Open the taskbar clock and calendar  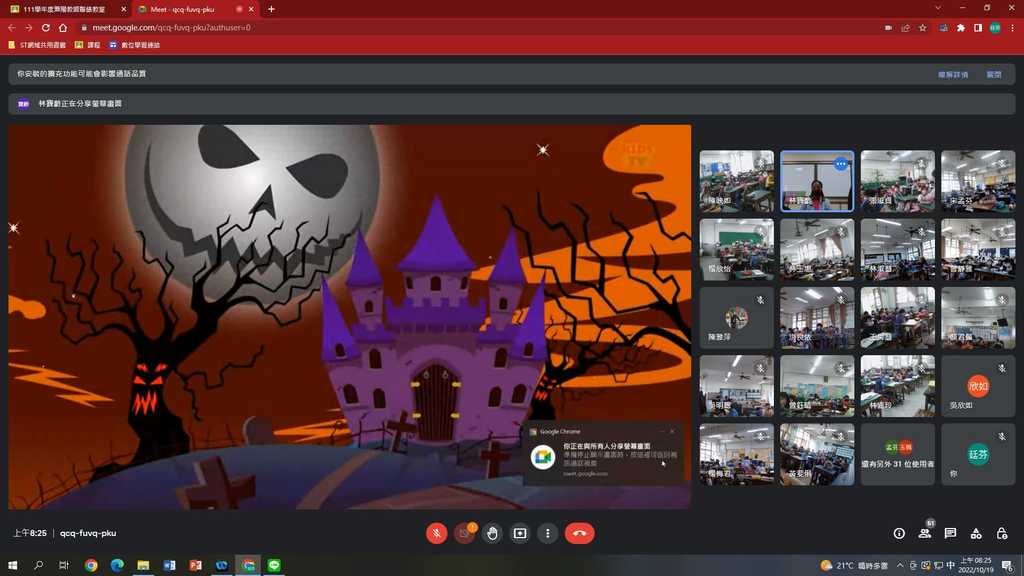tap(976, 566)
